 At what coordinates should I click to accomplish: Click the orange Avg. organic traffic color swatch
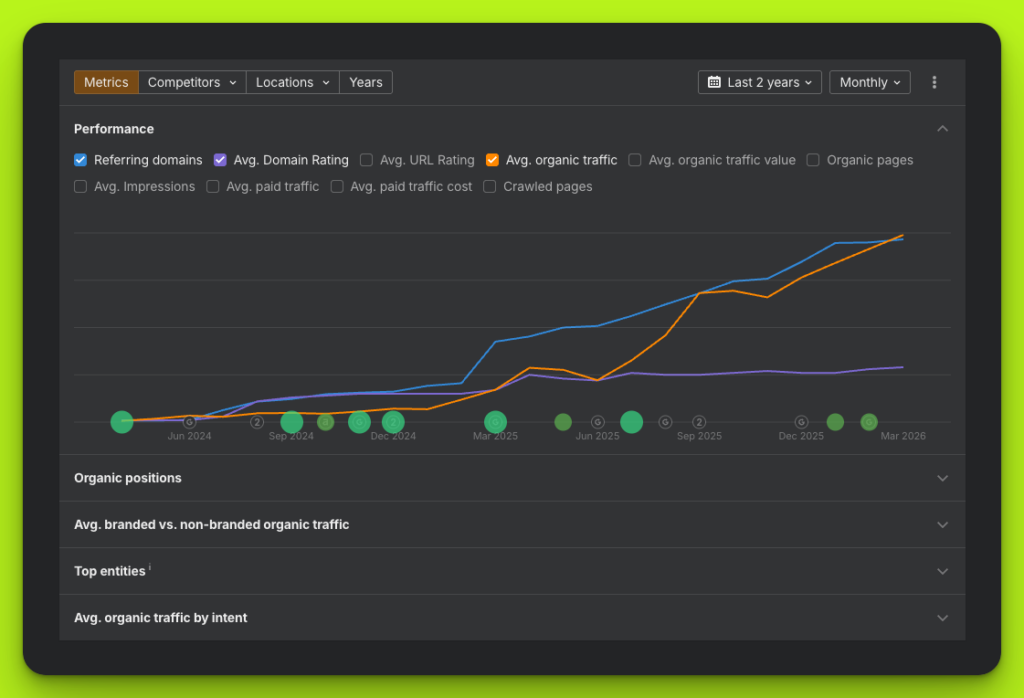[492, 160]
